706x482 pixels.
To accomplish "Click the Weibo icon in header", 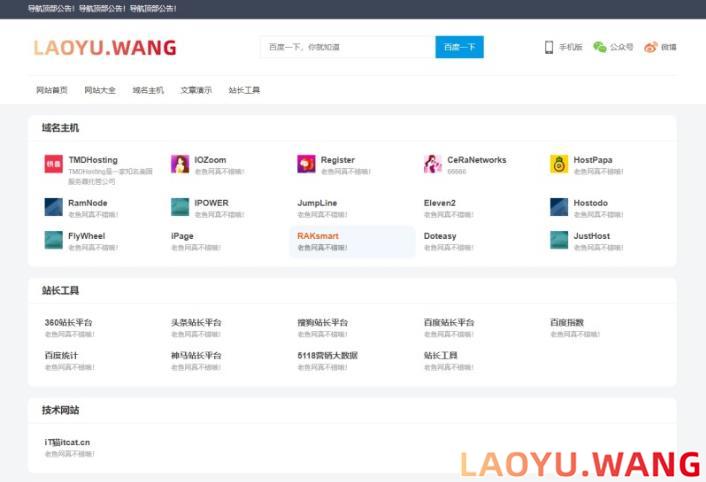I will coord(651,47).
